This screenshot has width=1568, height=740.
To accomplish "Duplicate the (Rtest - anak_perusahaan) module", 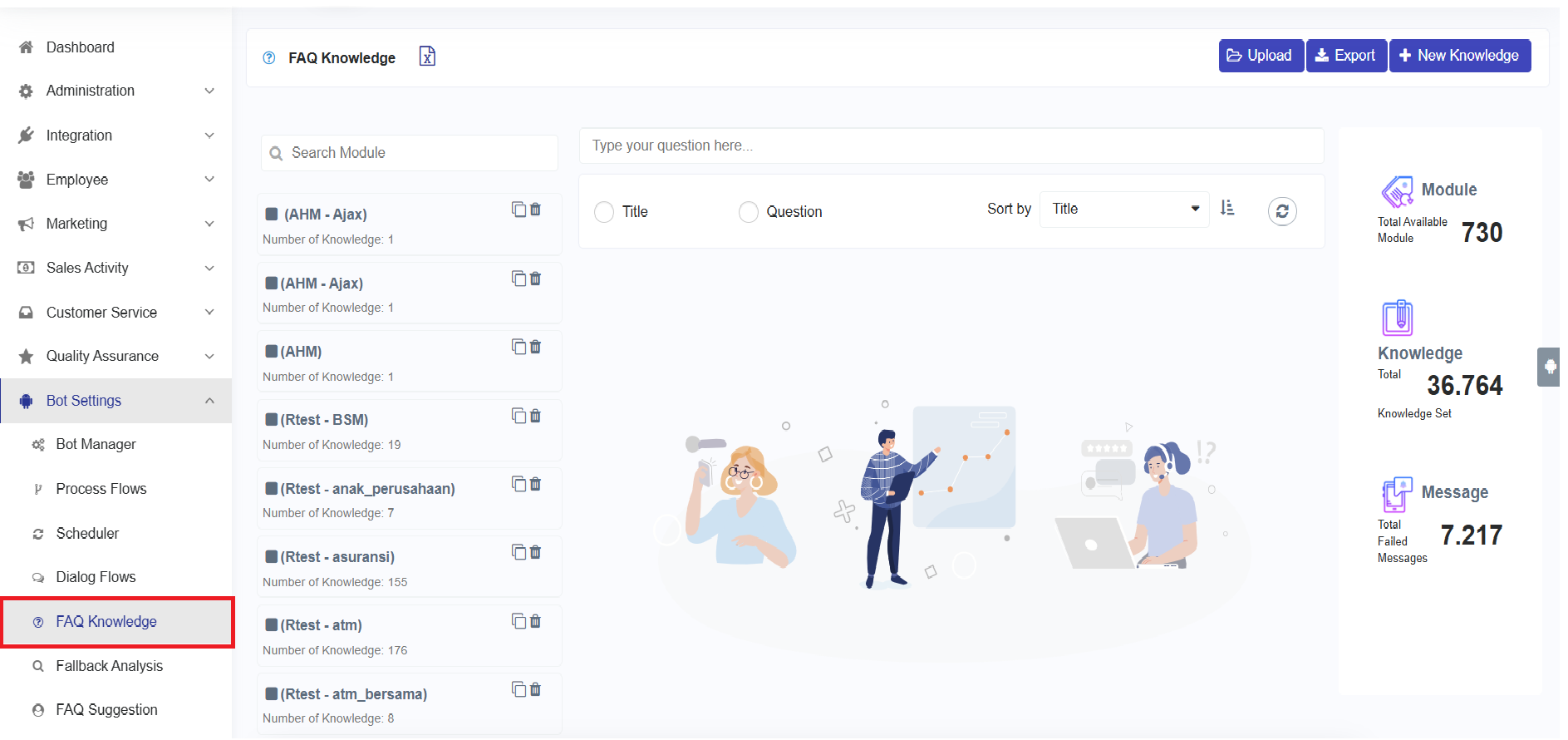I will (519, 484).
